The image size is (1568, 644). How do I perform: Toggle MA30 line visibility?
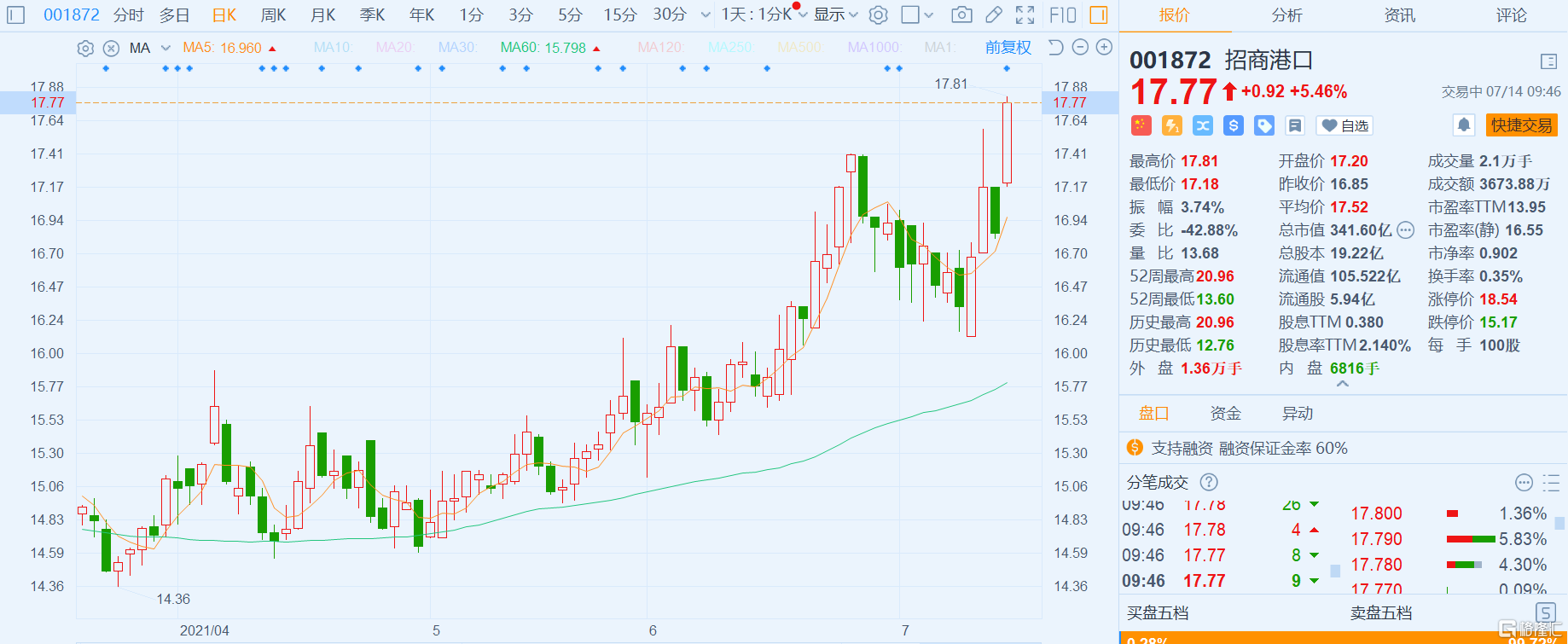(457, 48)
